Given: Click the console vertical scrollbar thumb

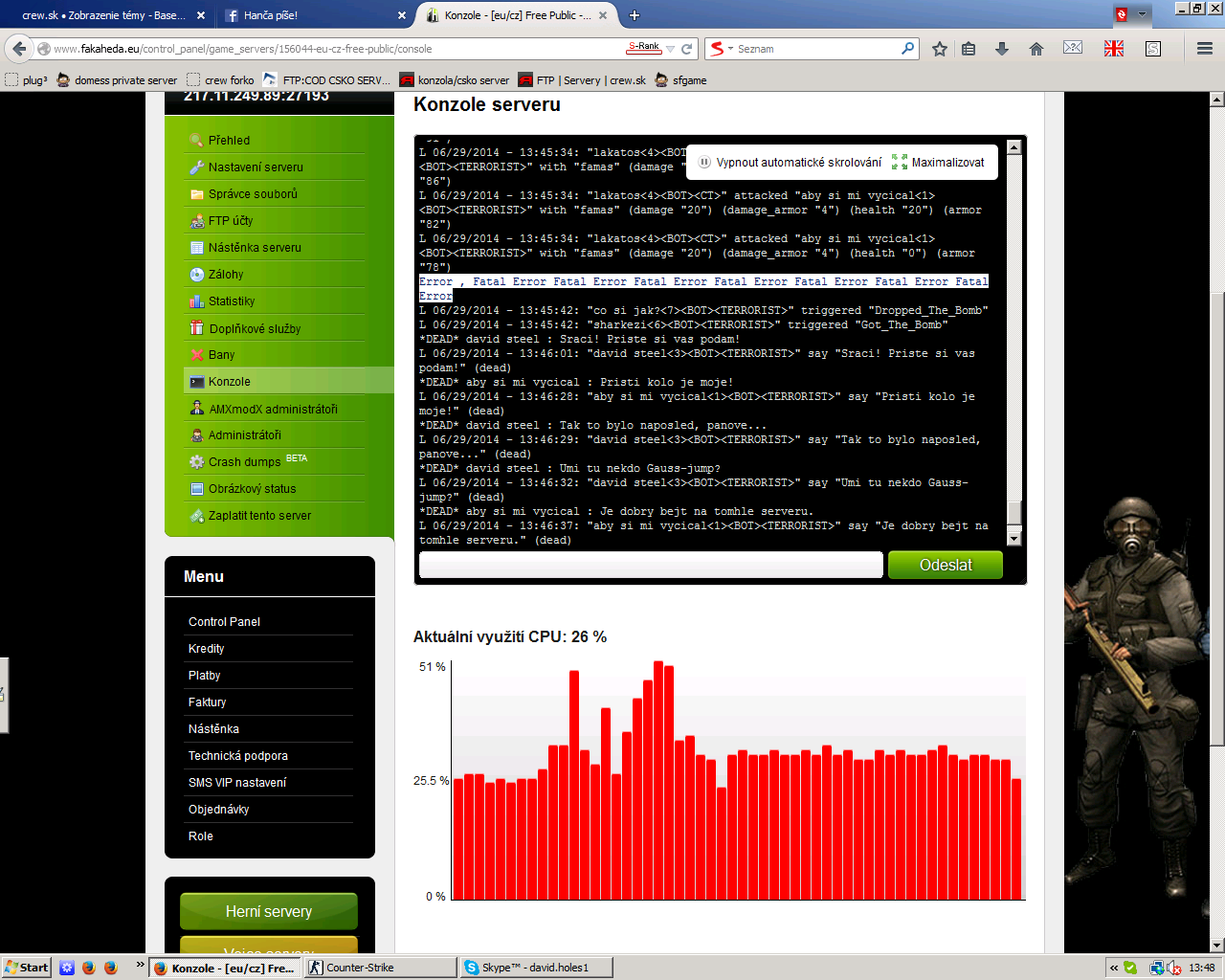Looking at the screenshot, I should coord(1014,512).
